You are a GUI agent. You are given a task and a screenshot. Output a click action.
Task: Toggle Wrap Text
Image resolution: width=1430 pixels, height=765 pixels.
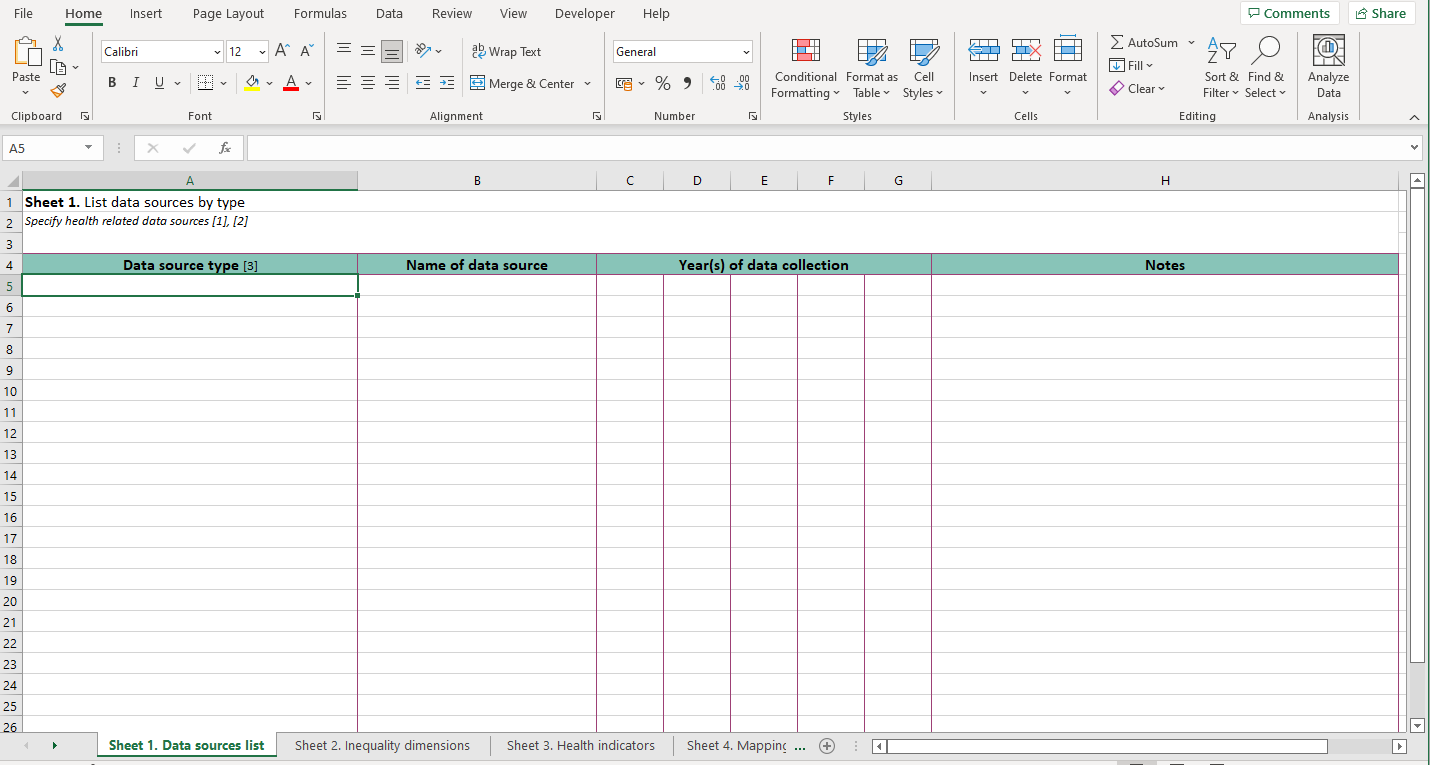506,51
